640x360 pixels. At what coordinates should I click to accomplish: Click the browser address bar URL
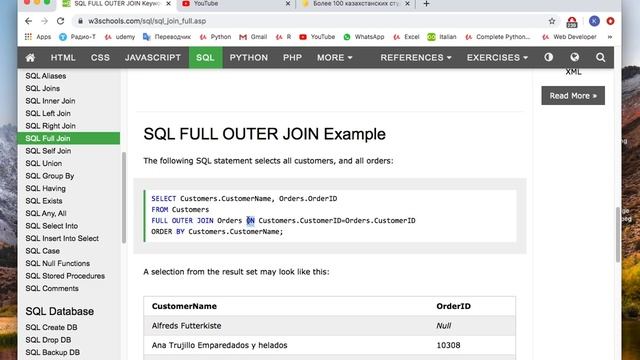[147, 21]
